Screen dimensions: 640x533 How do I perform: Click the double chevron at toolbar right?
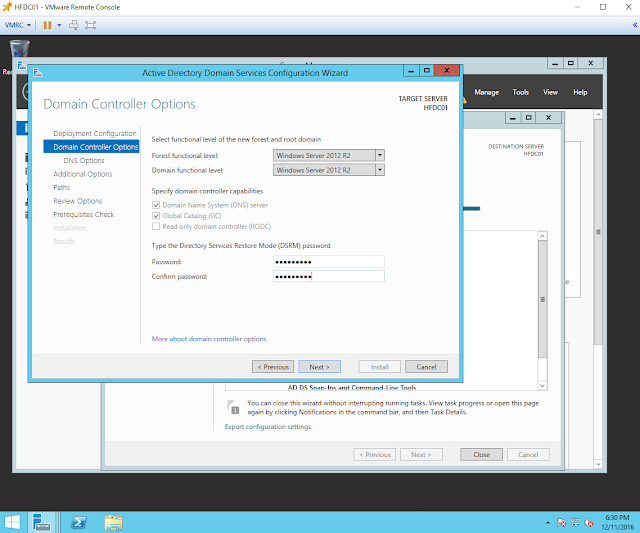[635, 25]
